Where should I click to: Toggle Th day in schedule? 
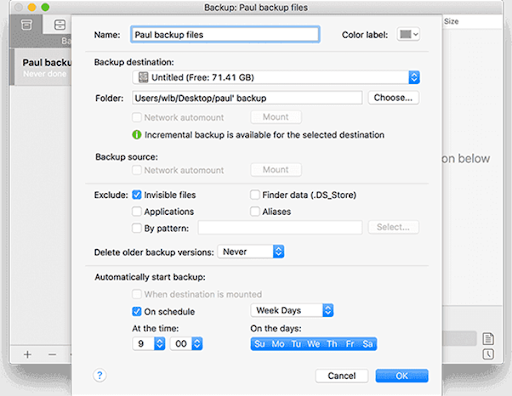(x=332, y=344)
